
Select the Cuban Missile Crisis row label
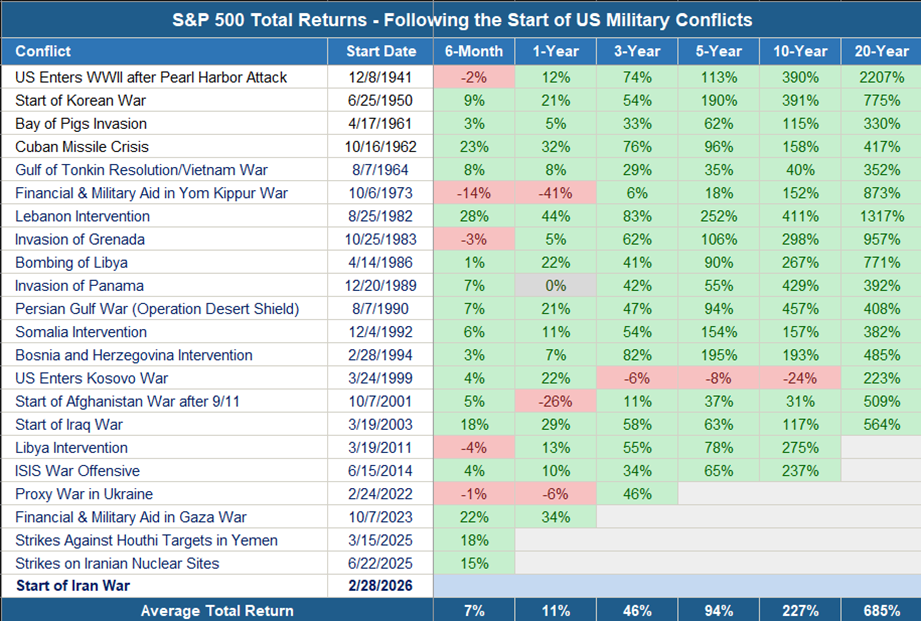75,147
